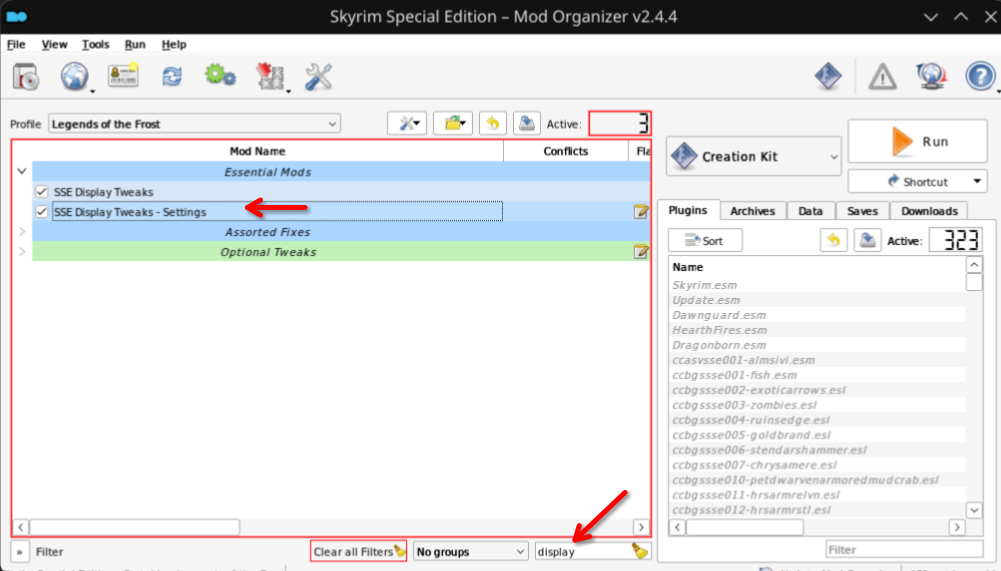Image resolution: width=1001 pixels, height=571 pixels.
Task: Open the Notifications warning triangle icon
Action: (x=882, y=77)
